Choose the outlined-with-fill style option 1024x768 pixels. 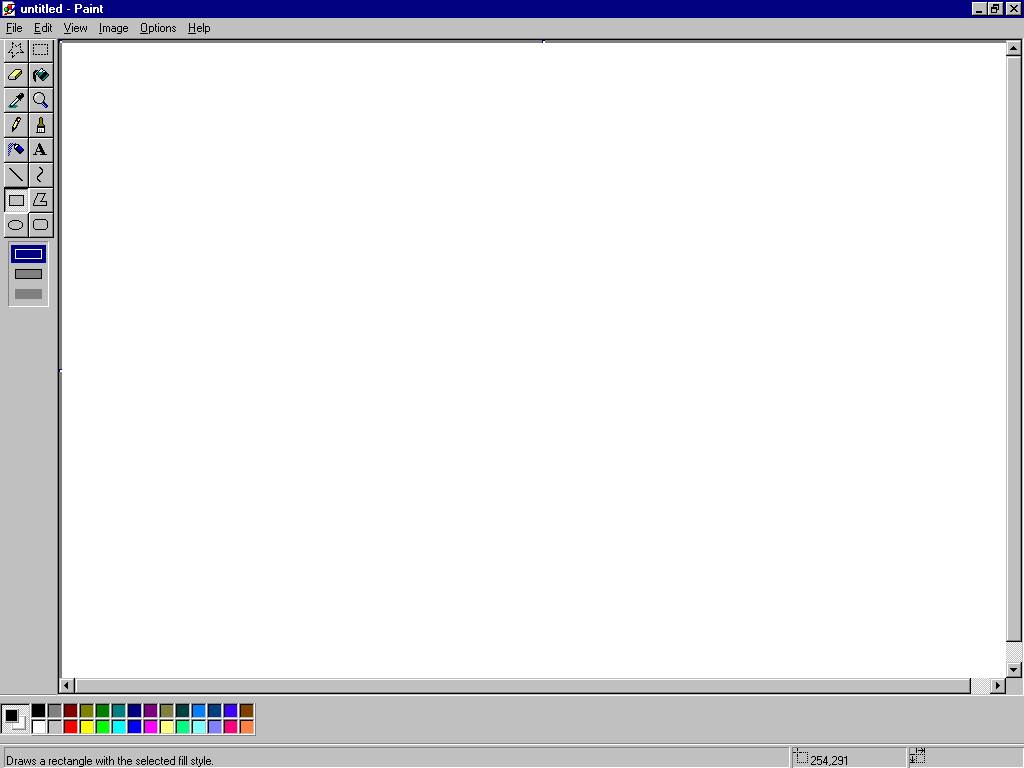[28, 274]
